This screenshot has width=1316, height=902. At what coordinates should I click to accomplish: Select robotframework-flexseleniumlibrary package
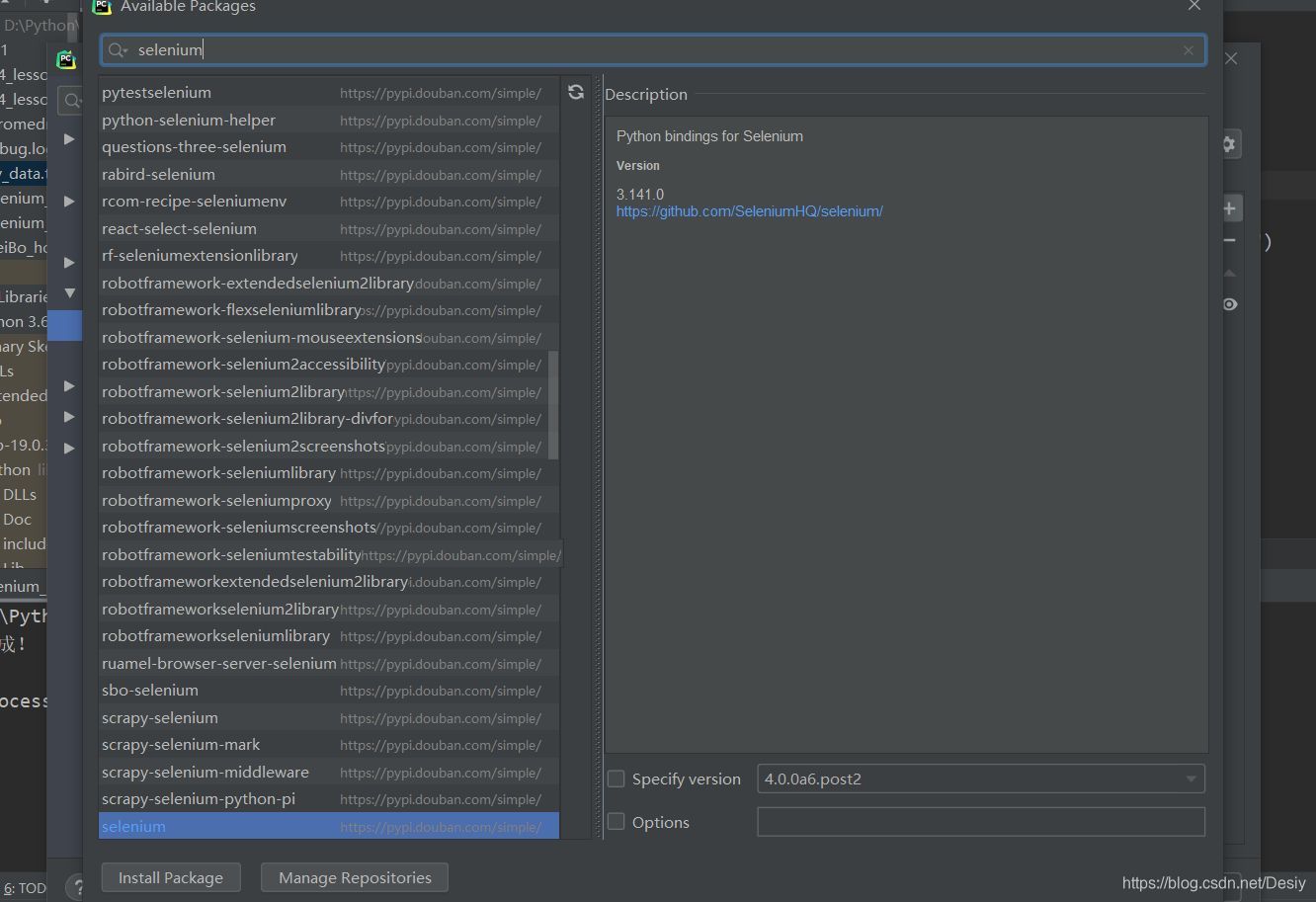[329, 310]
